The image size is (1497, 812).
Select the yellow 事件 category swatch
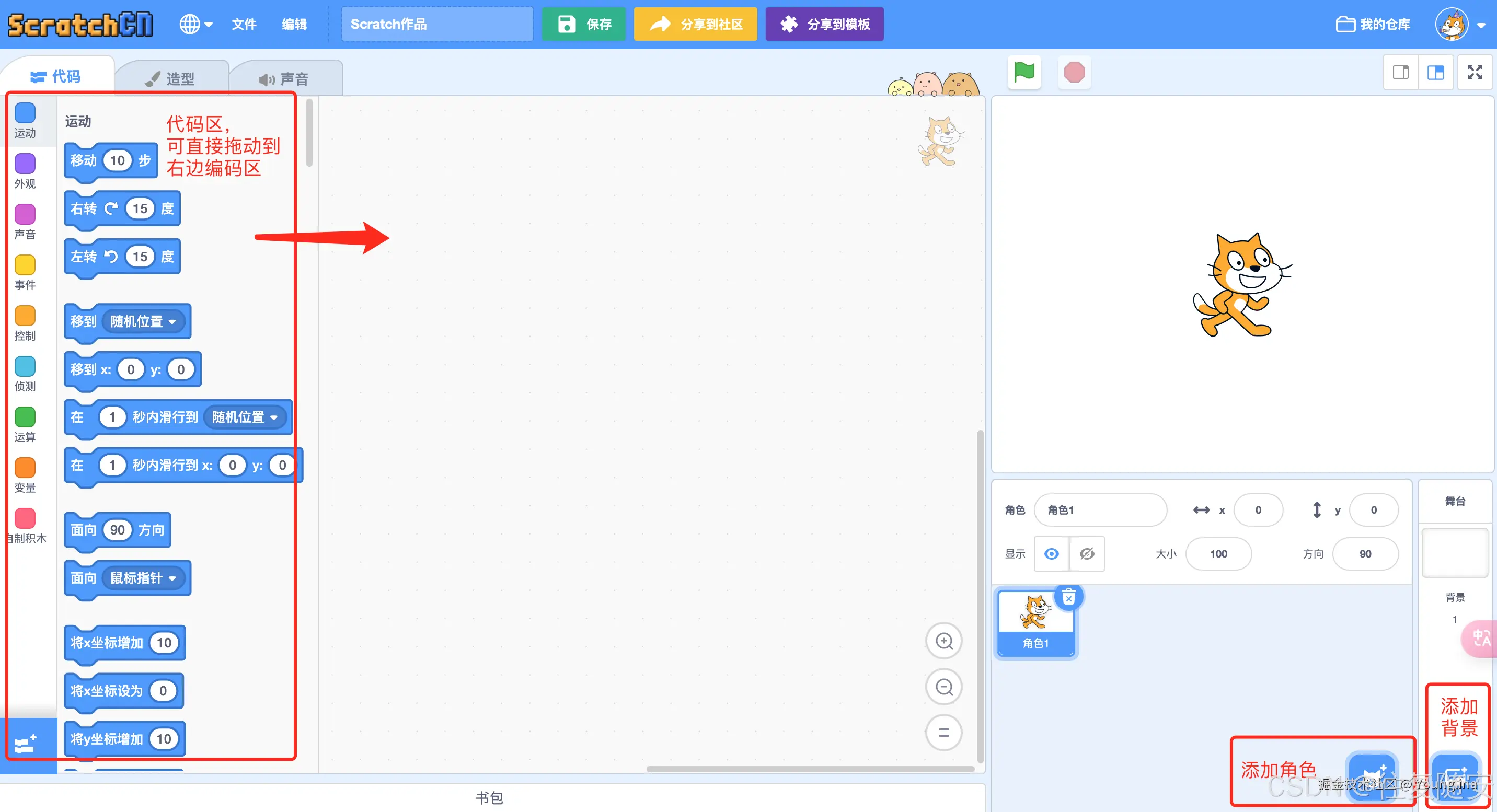[x=25, y=265]
